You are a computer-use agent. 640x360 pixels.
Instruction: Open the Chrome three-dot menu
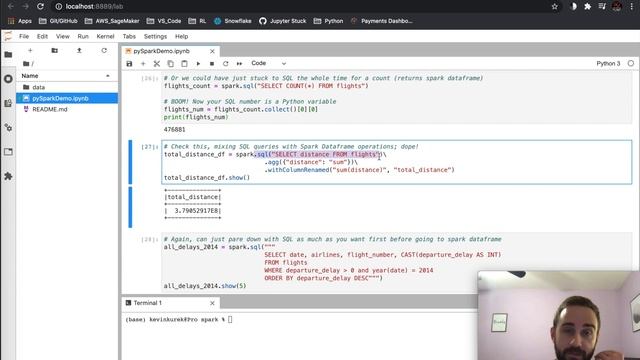point(631,7)
